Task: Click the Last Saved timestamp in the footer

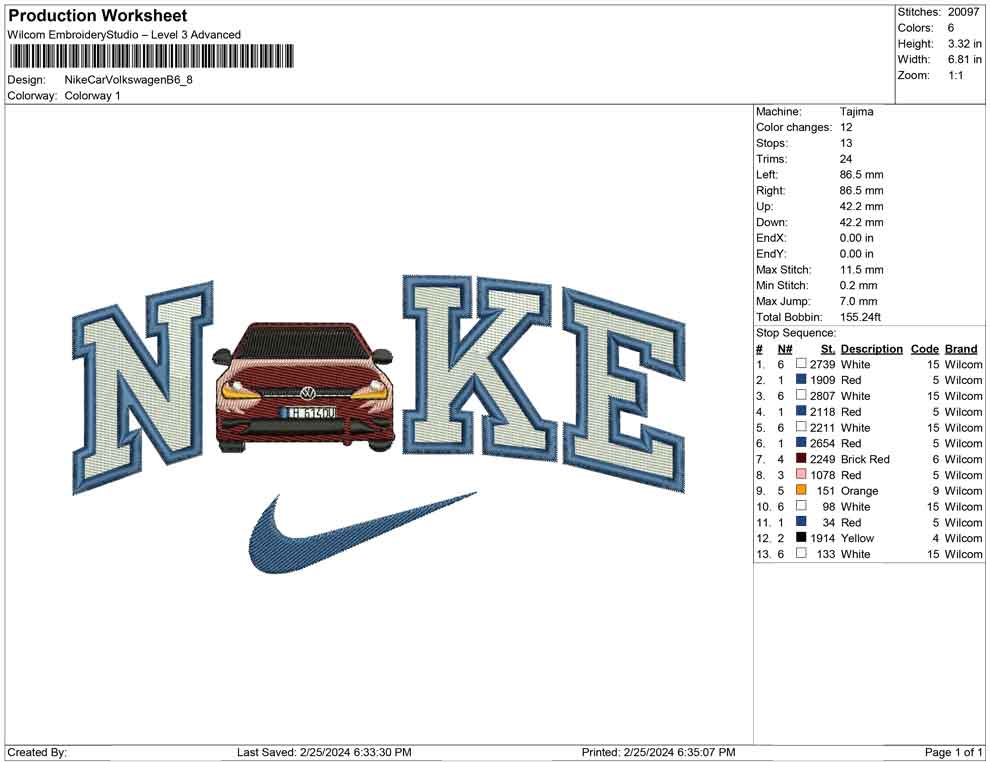Action: coord(324,752)
